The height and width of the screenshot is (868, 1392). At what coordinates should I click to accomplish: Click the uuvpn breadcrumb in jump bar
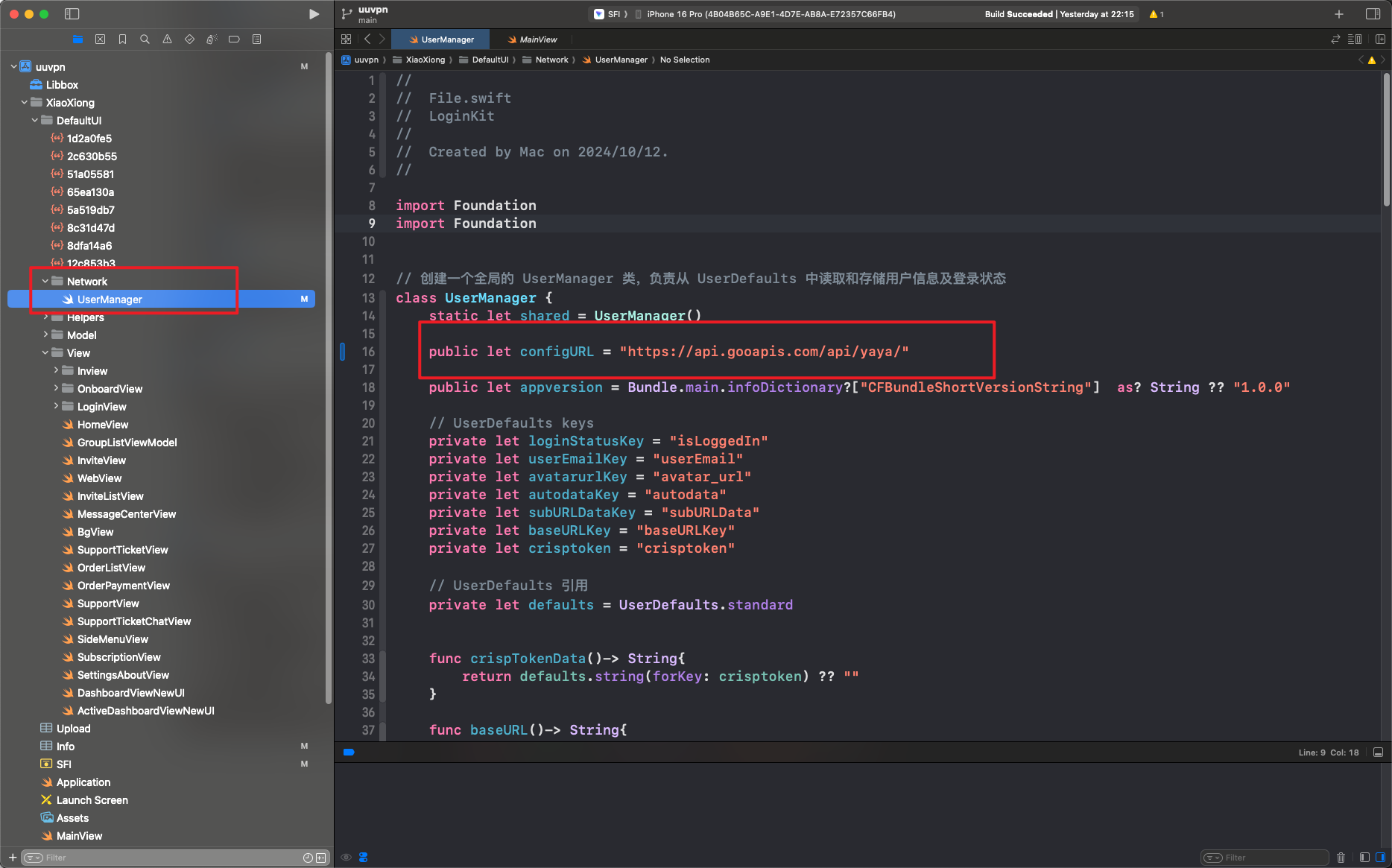click(x=360, y=60)
